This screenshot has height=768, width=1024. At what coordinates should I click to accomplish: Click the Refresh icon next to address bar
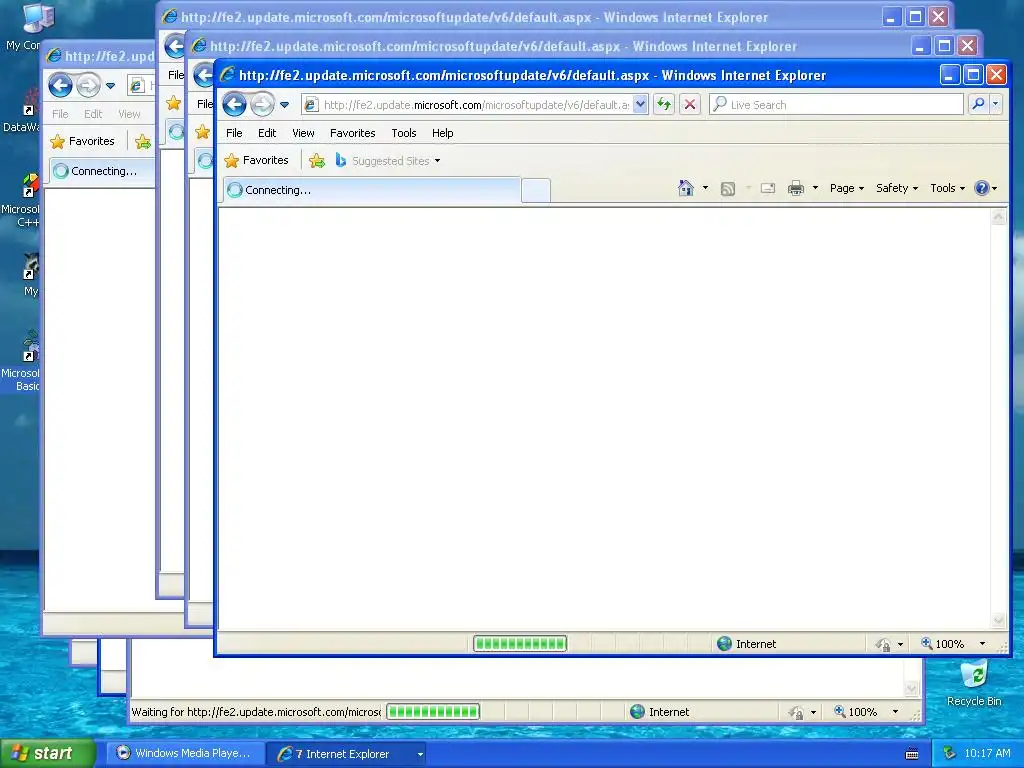tap(664, 104)
